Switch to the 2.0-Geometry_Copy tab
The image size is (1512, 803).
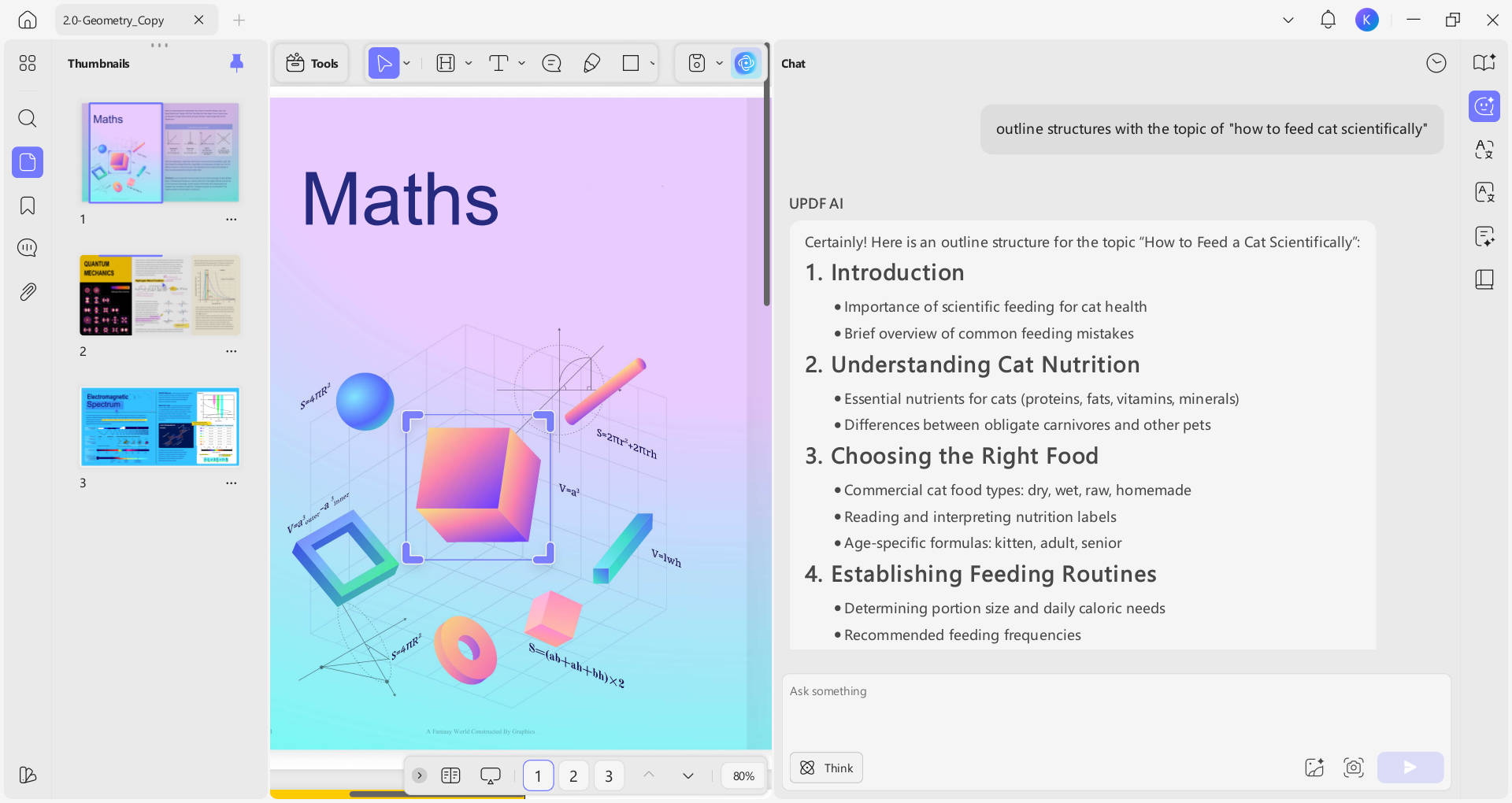click(113, 20)
